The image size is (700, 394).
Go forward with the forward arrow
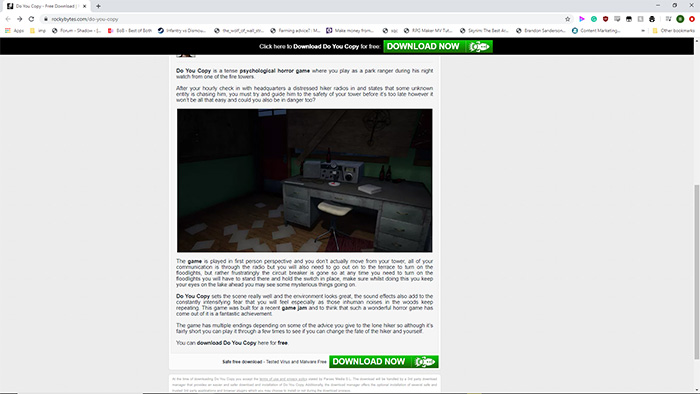[20, 19]
